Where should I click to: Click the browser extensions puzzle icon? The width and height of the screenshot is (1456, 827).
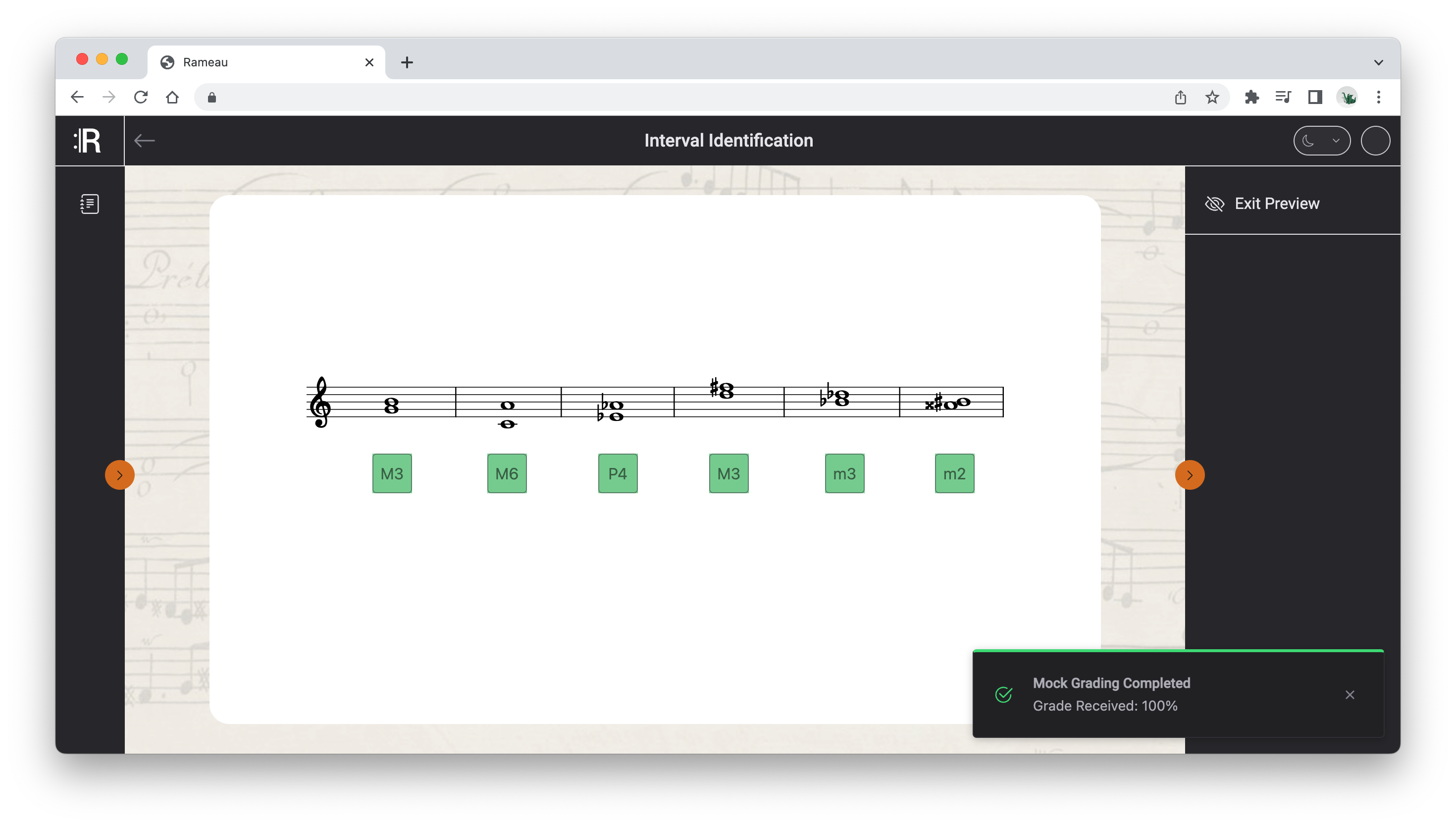[x=1251, y=97]
